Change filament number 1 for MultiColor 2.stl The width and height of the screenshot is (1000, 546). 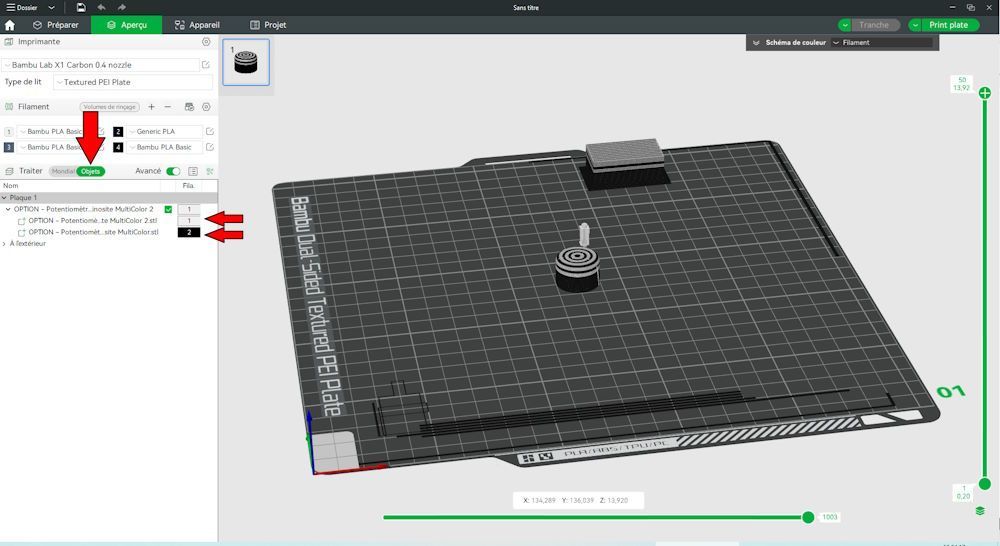pos(189,221)
